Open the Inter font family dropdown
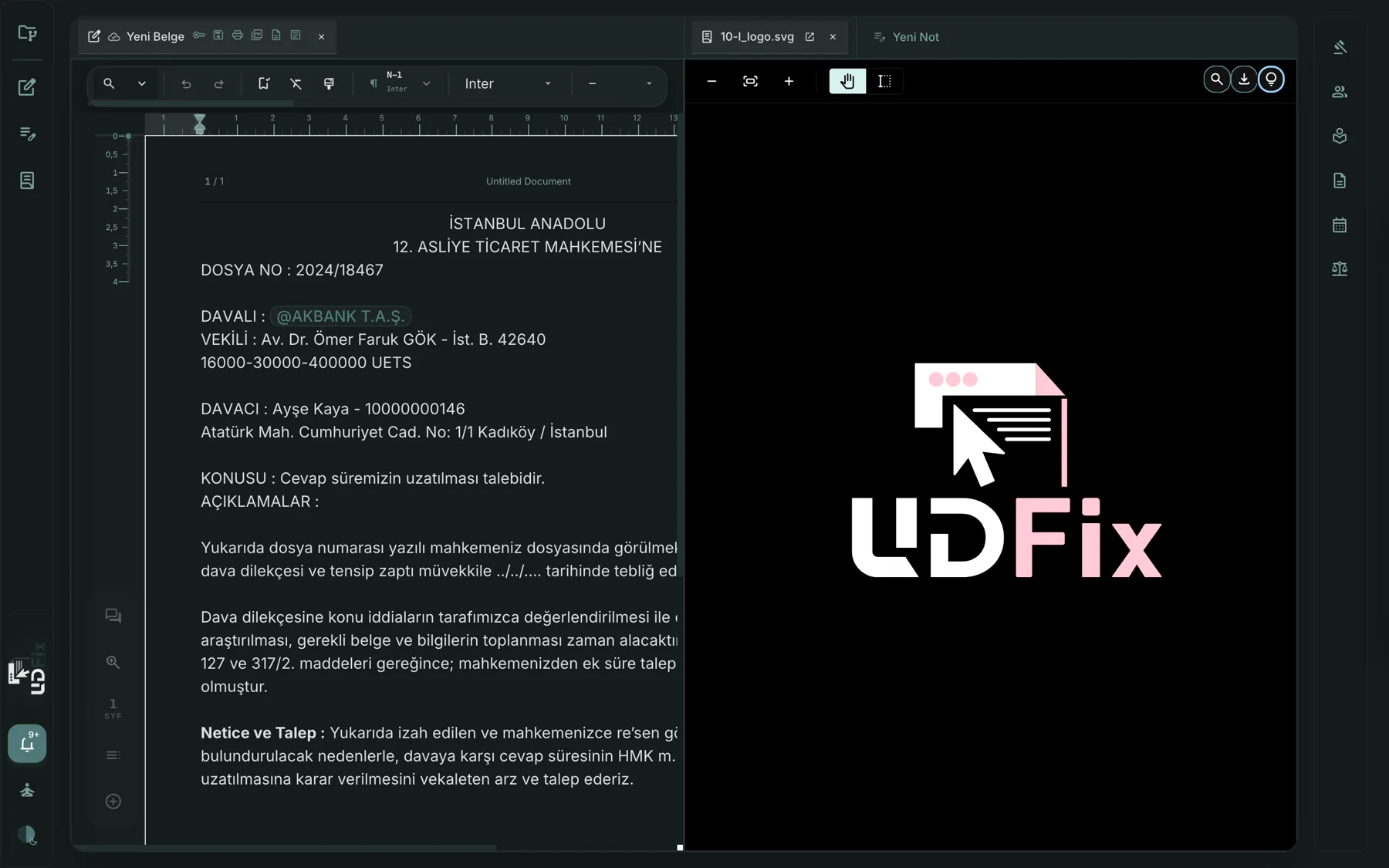This screenshot has height=868, width=1389. point(508,83)
